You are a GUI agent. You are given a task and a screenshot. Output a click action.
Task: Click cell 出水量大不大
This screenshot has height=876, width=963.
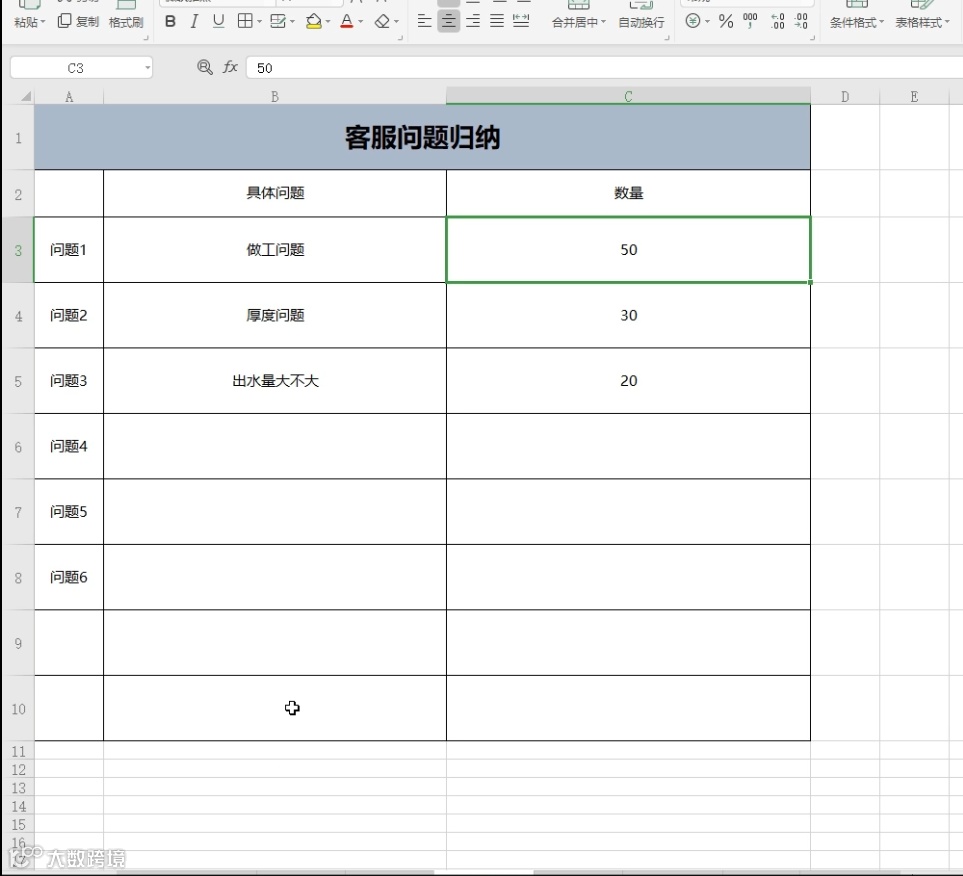point(275,381)
